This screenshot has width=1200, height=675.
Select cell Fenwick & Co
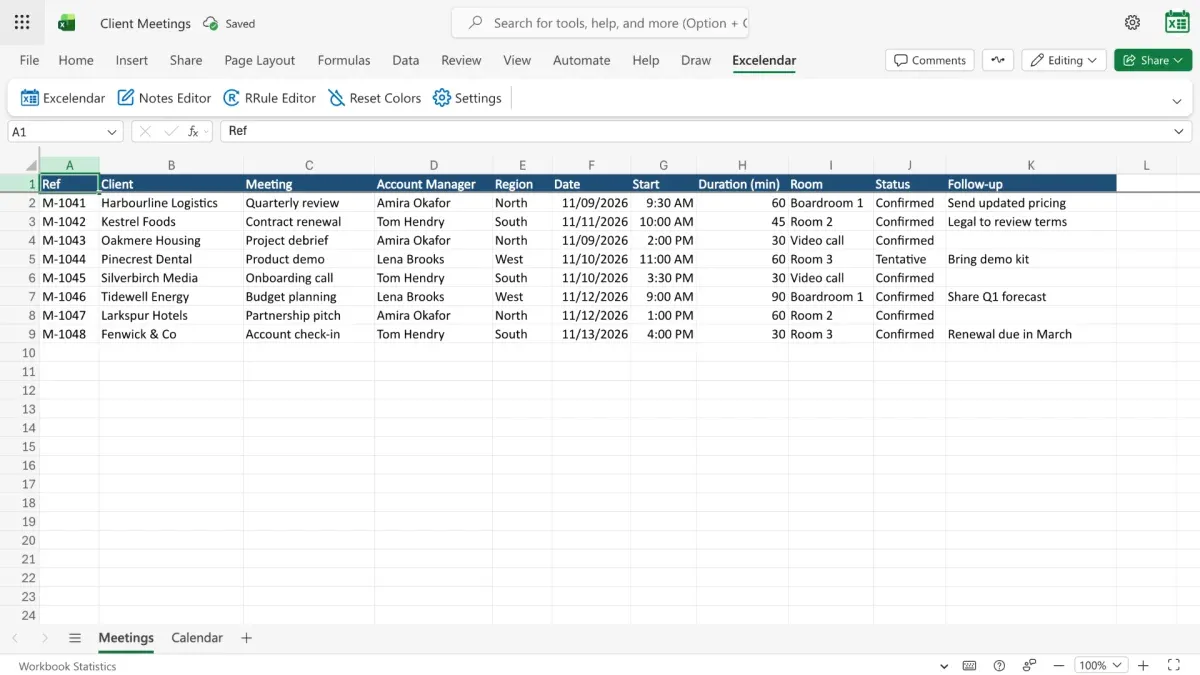click(171, 334)
